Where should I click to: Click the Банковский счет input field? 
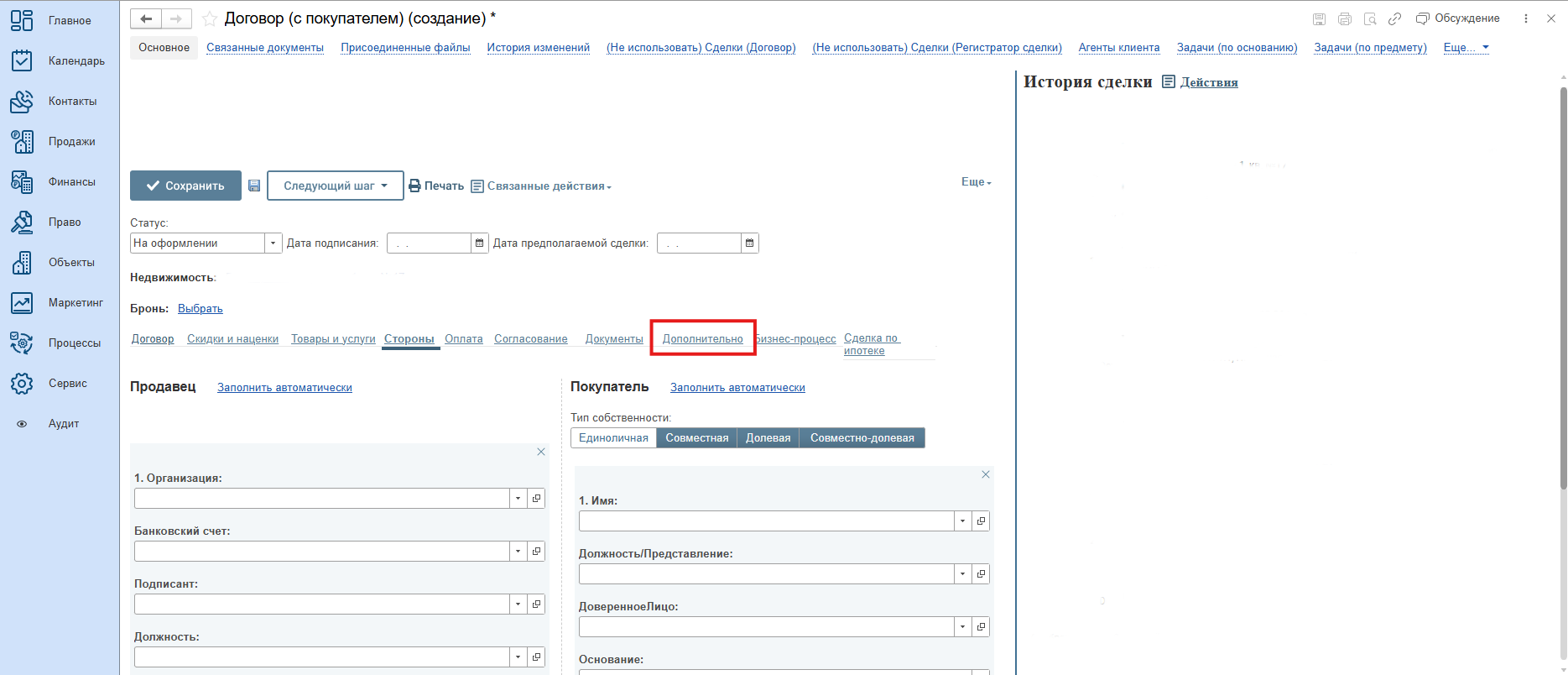coord(321,552)
